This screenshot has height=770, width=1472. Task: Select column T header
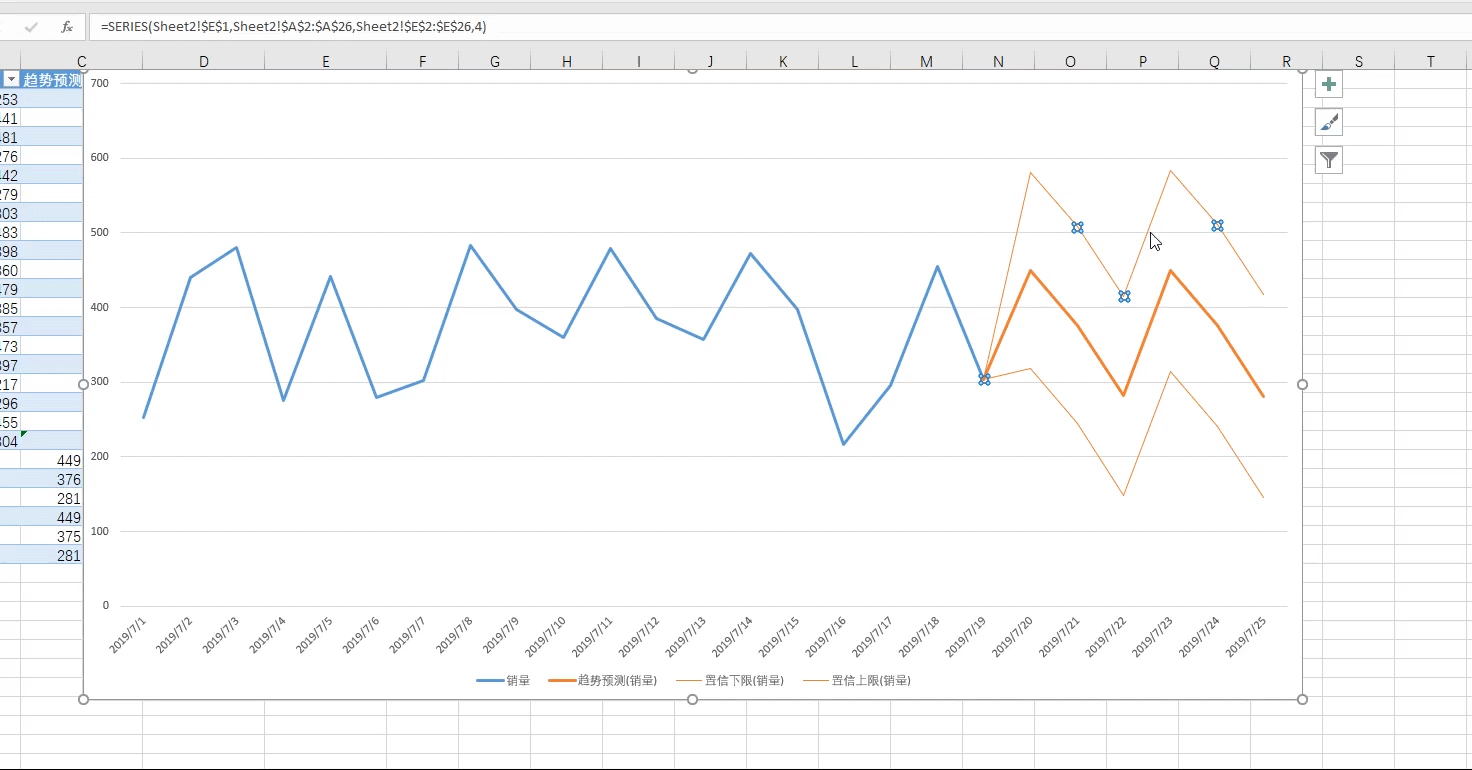(1431, 62)
